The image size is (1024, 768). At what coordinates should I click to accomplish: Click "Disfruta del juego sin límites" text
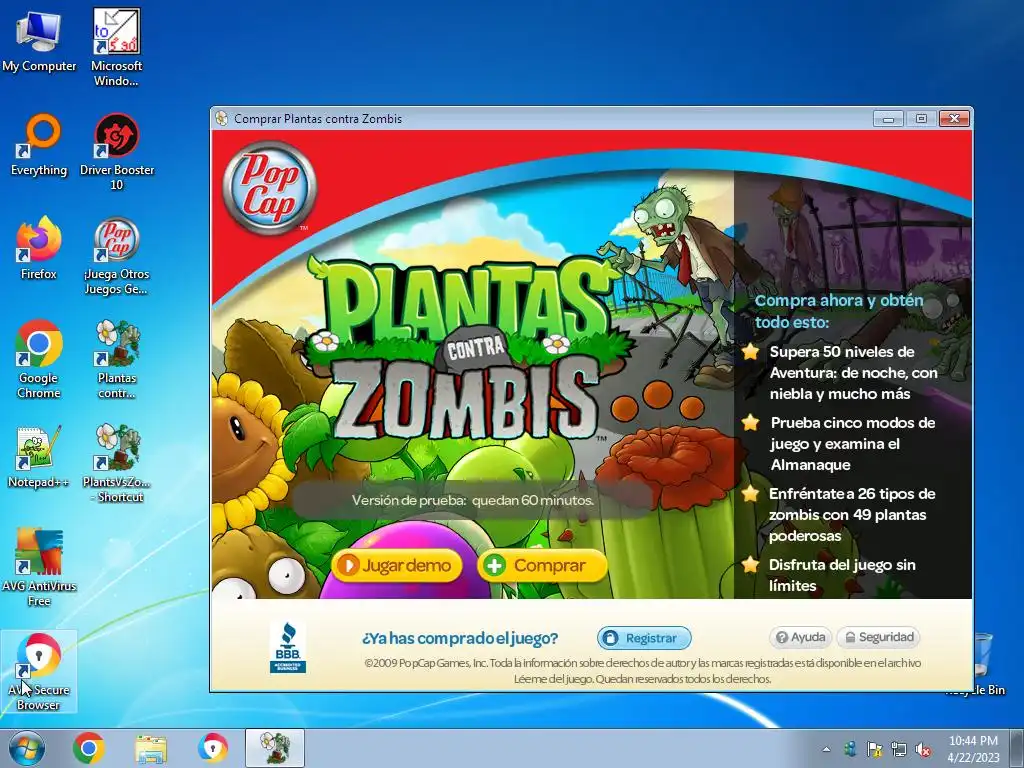pos(842,575)
